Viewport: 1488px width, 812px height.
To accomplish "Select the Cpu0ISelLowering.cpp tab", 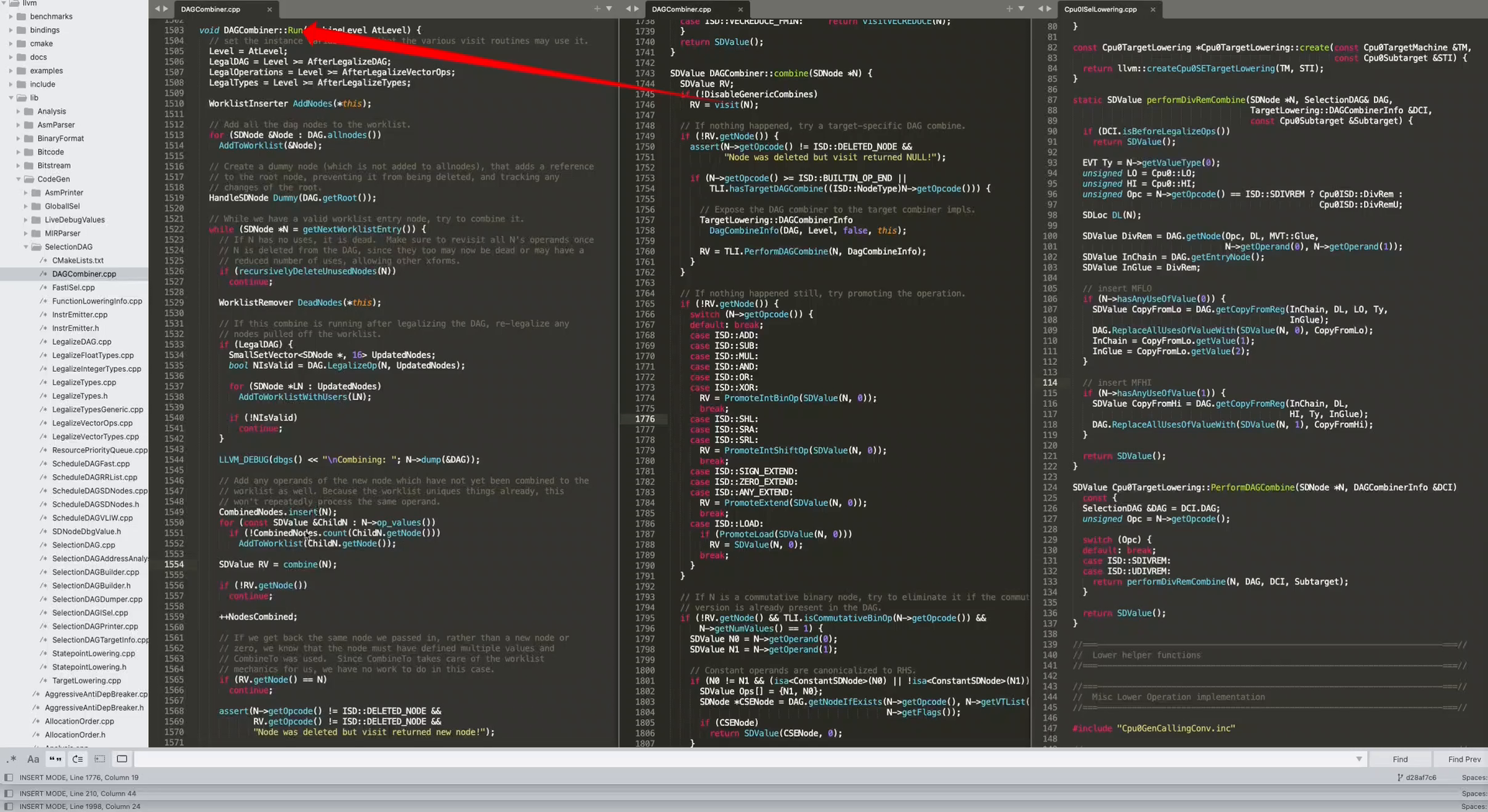I will tap(1110, 9).
